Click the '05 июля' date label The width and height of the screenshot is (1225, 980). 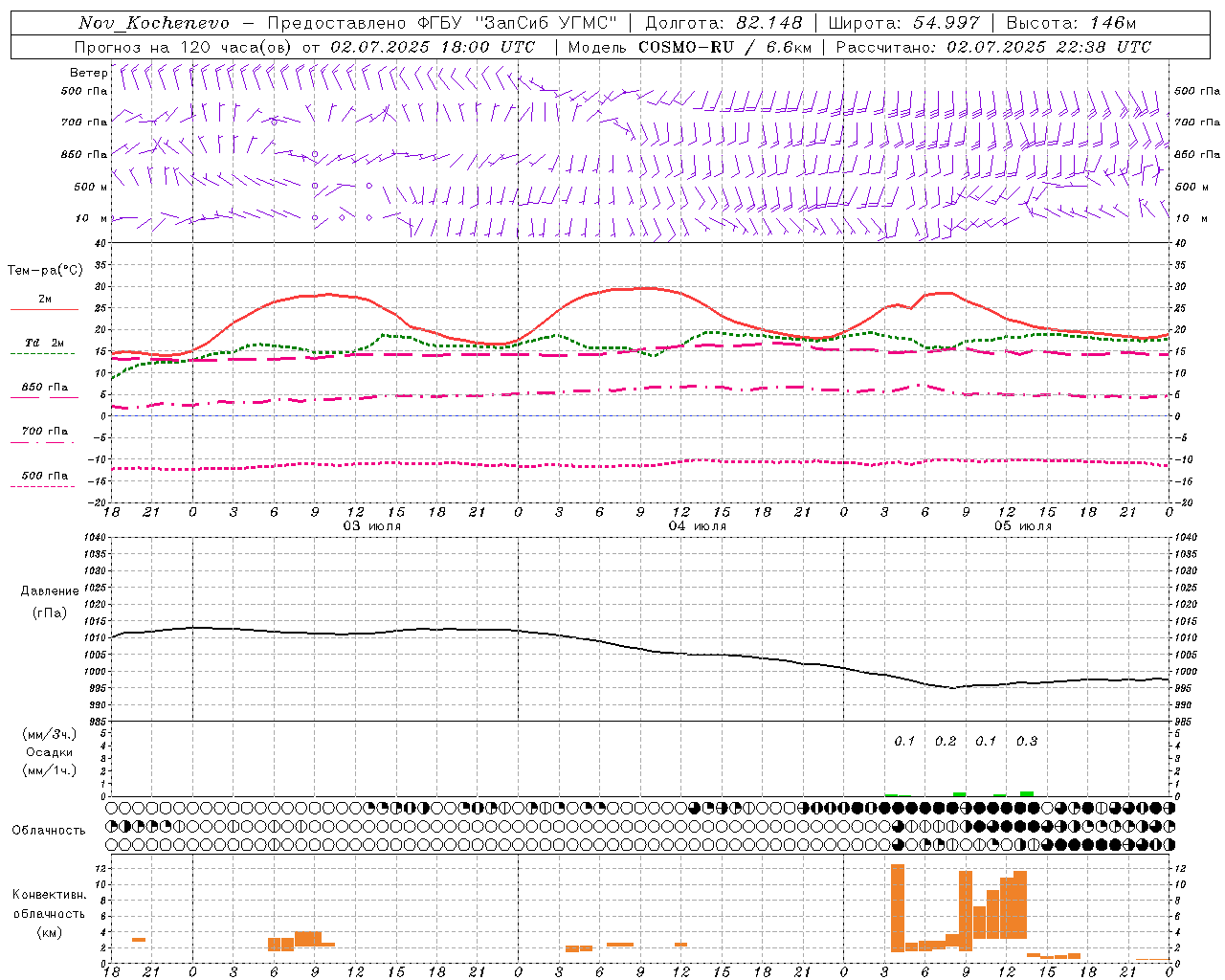click(1023, 526)
